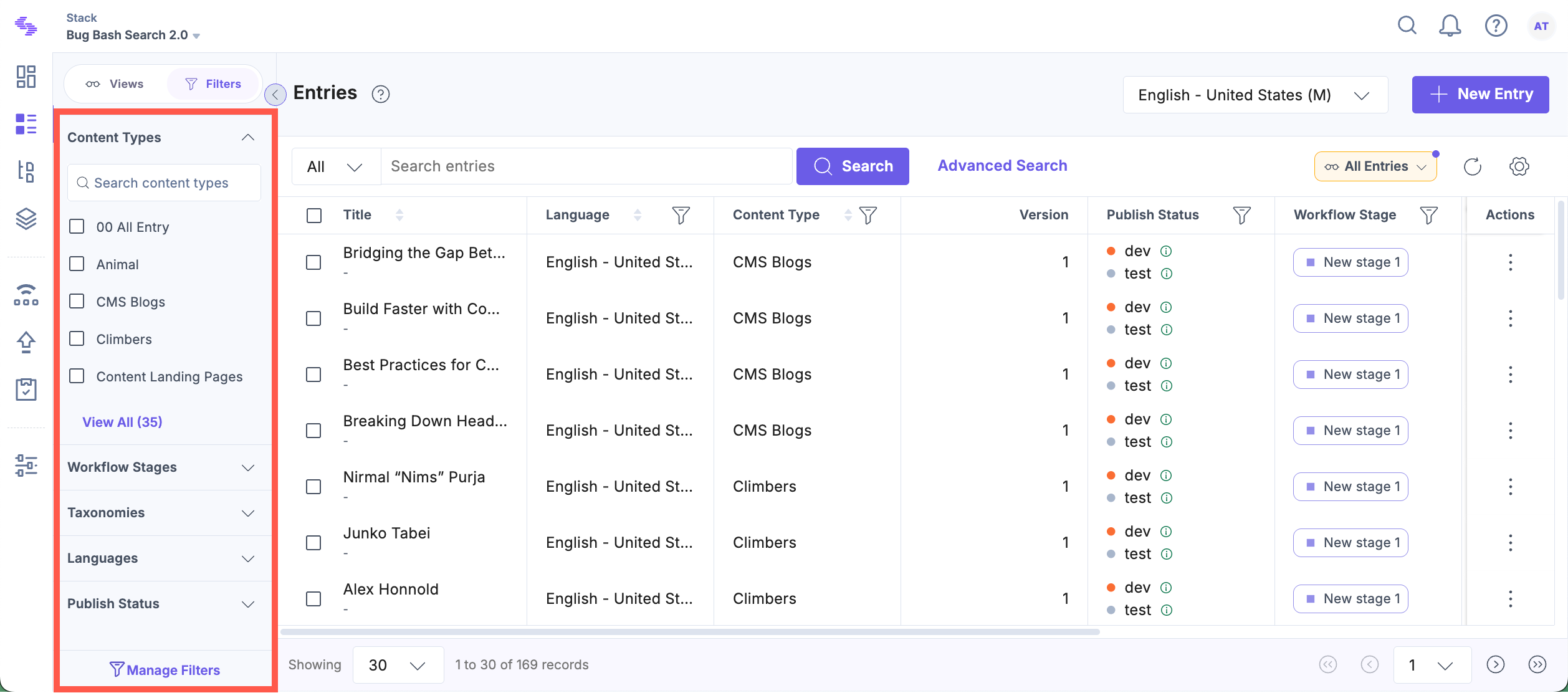Open the Settings sliders icon in sidebar
Viewport: 1568px width, 693px height.
pos(26,466)
